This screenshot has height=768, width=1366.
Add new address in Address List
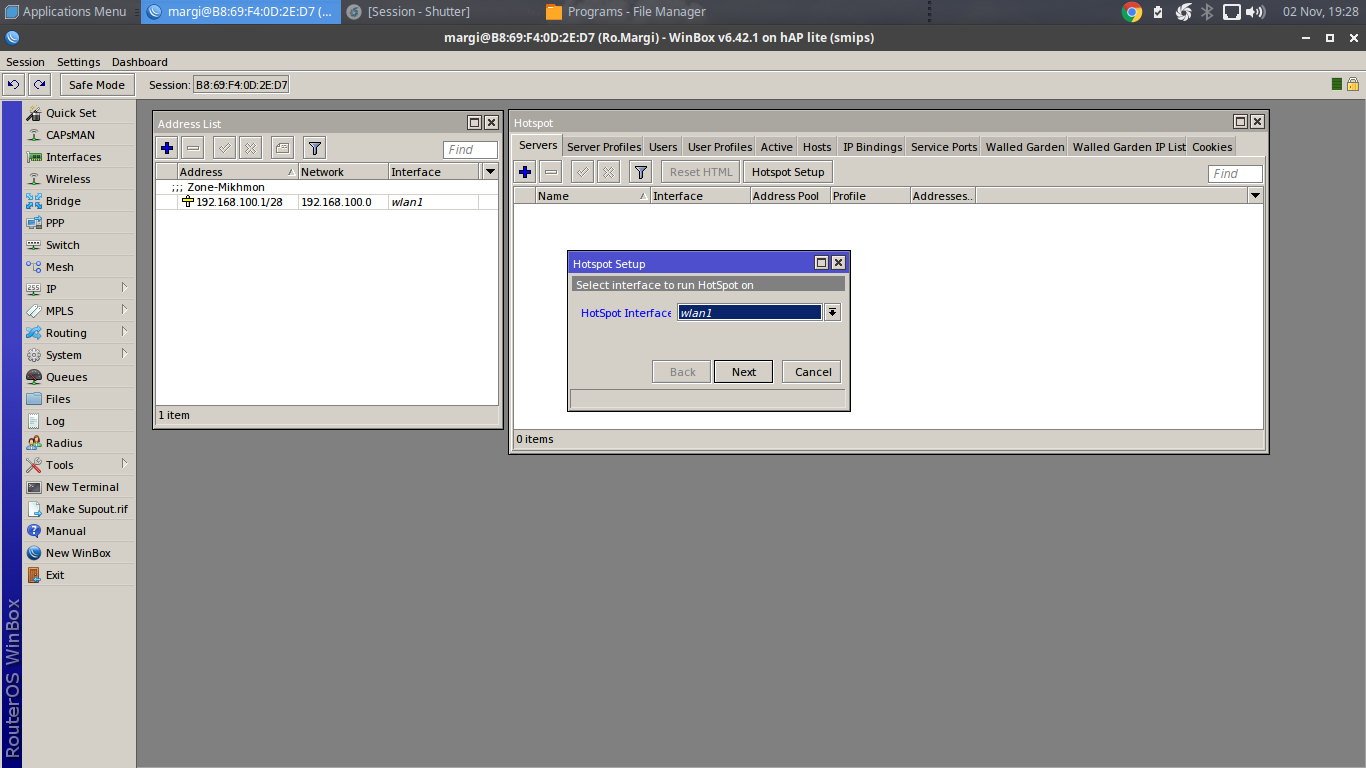167,148
